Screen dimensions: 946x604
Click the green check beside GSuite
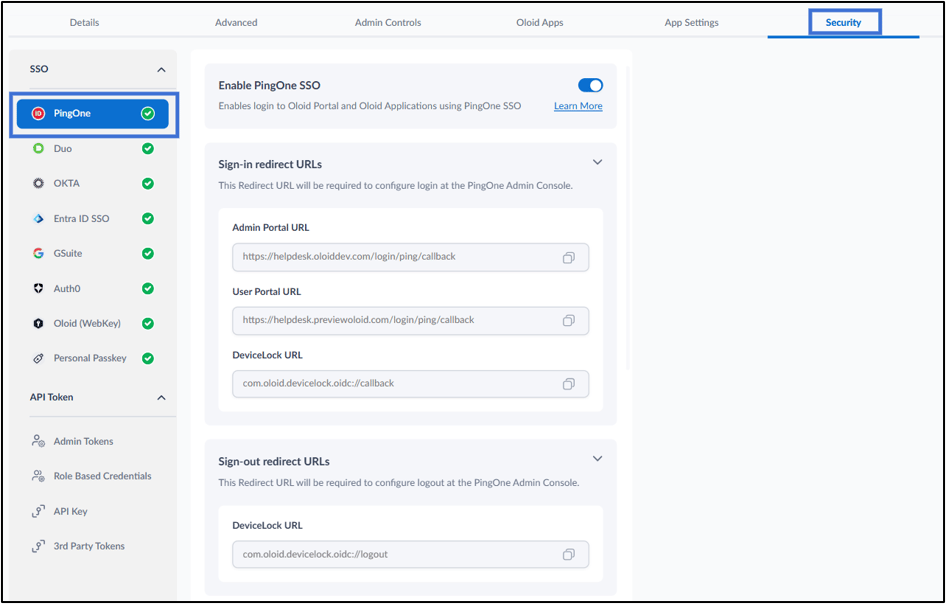click(148, 253)
